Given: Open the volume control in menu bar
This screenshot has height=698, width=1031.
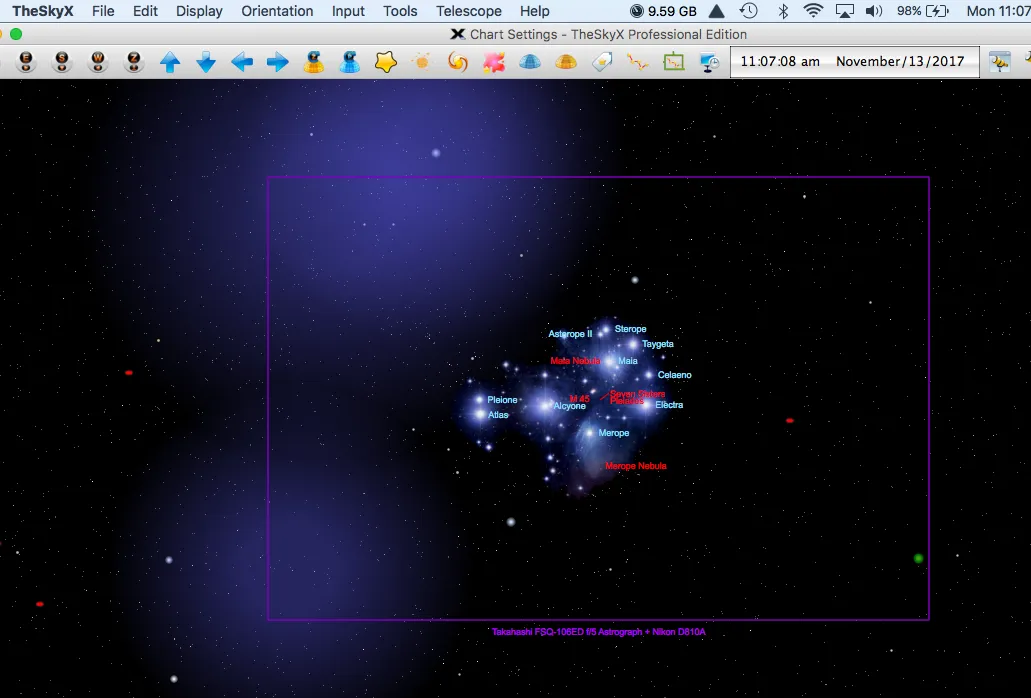Looking at the screenshot, I should point(874,11).
